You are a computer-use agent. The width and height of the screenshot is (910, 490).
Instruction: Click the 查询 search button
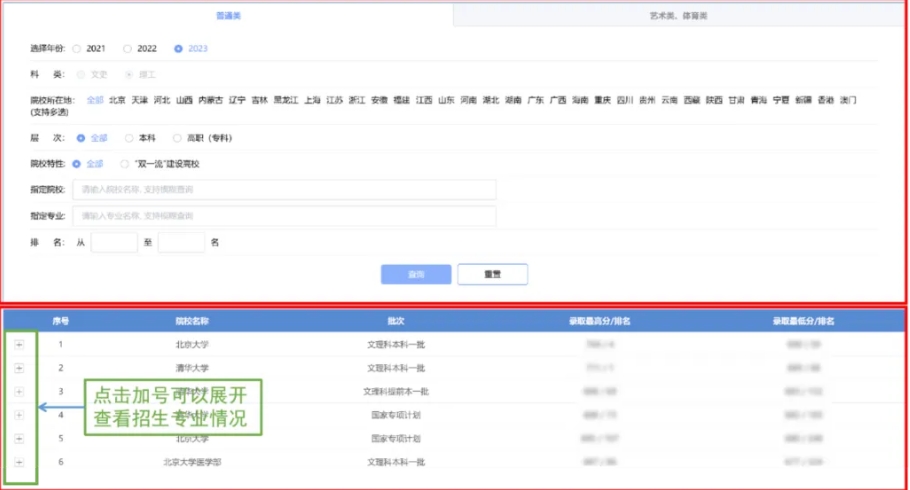click(416, 274)
